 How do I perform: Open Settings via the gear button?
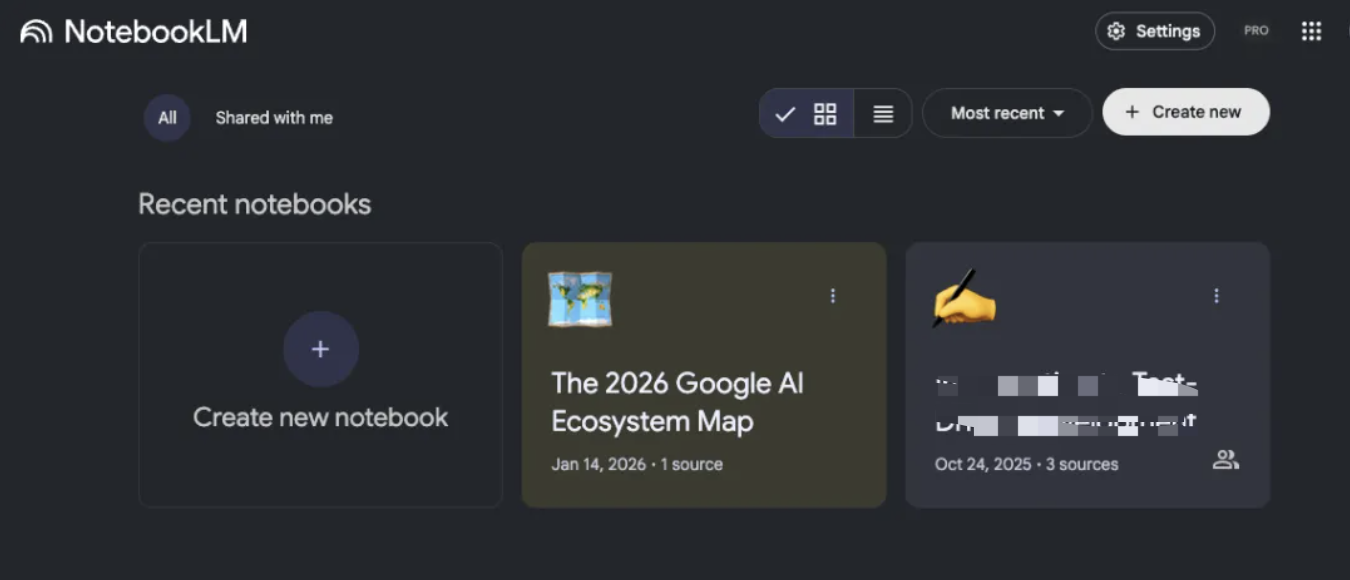(x=1154, y=31)
